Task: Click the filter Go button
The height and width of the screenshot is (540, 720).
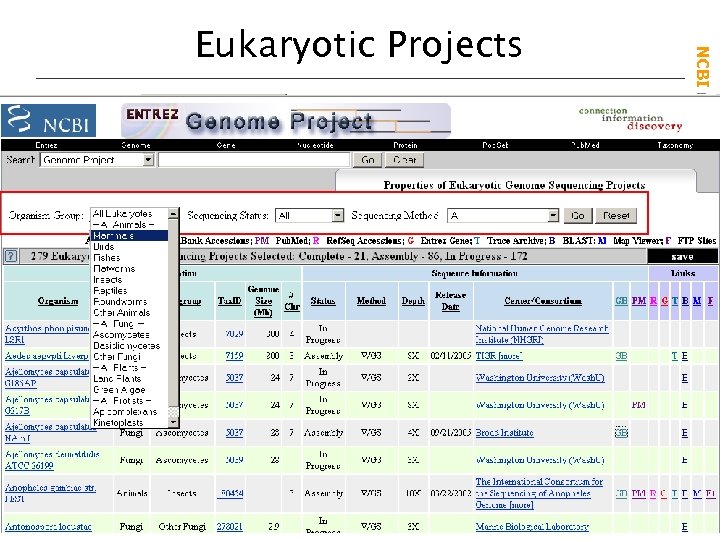Action: 578,215
